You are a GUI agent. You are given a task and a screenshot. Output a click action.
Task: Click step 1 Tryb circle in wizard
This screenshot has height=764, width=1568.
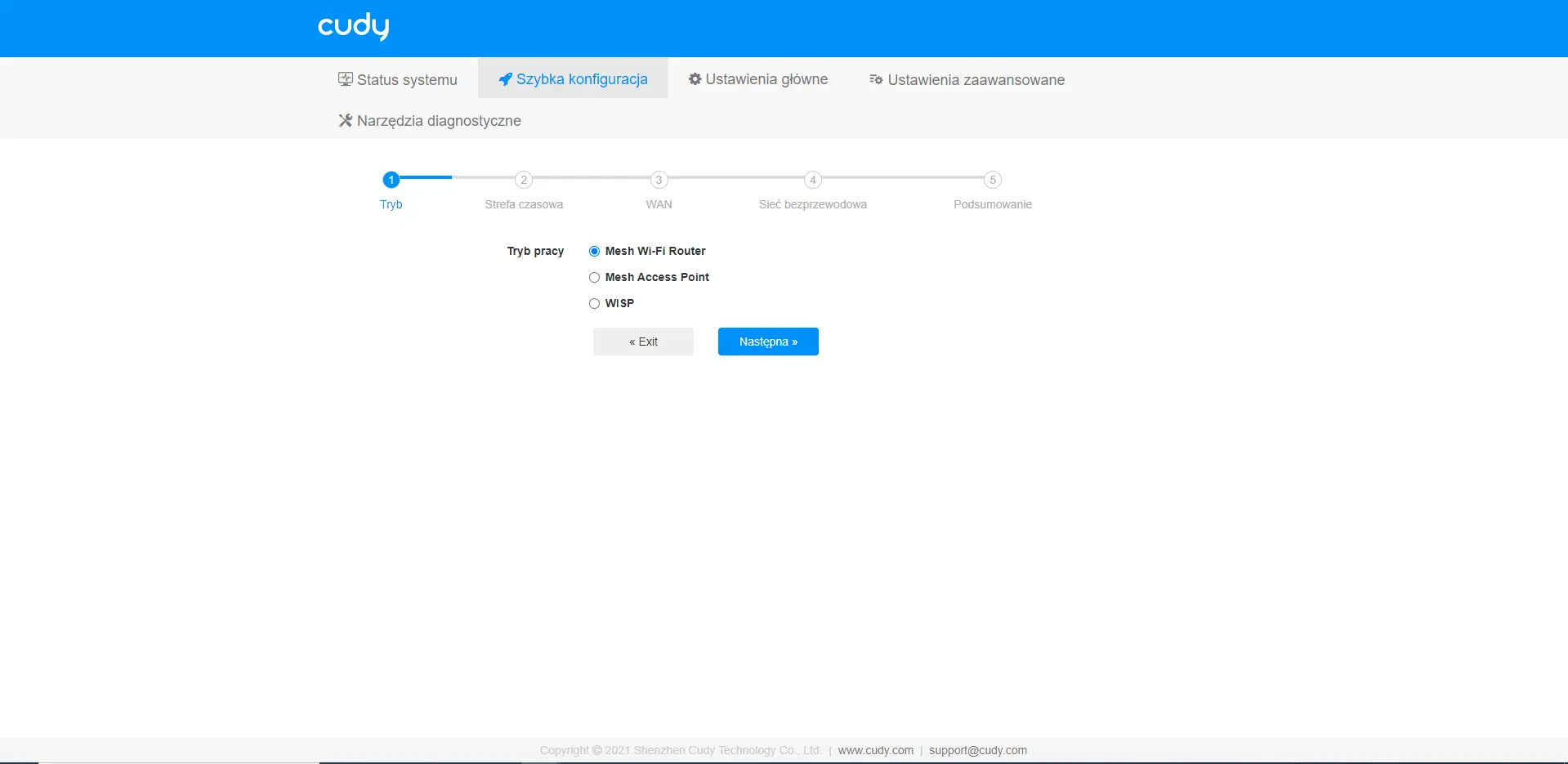coord(391,180)
